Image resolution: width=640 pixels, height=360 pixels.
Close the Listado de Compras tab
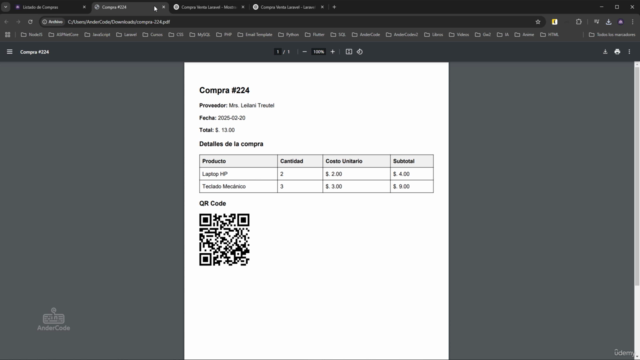coord(84,7)
